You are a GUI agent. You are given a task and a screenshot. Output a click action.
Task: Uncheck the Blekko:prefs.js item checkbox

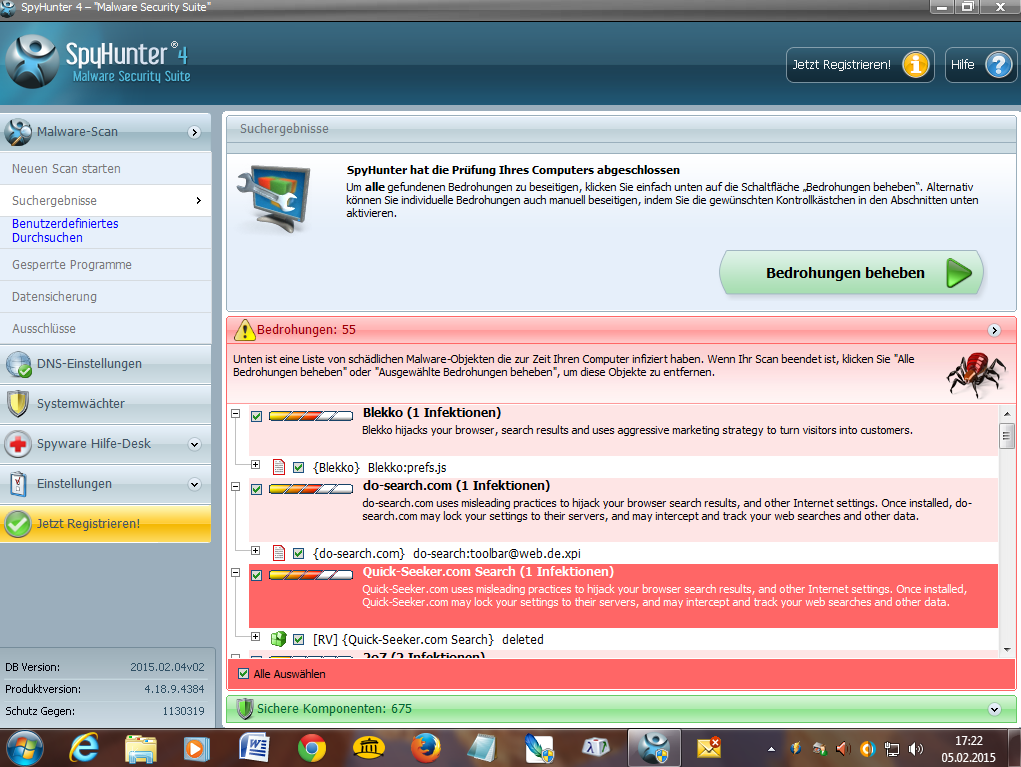pos(298,467)
